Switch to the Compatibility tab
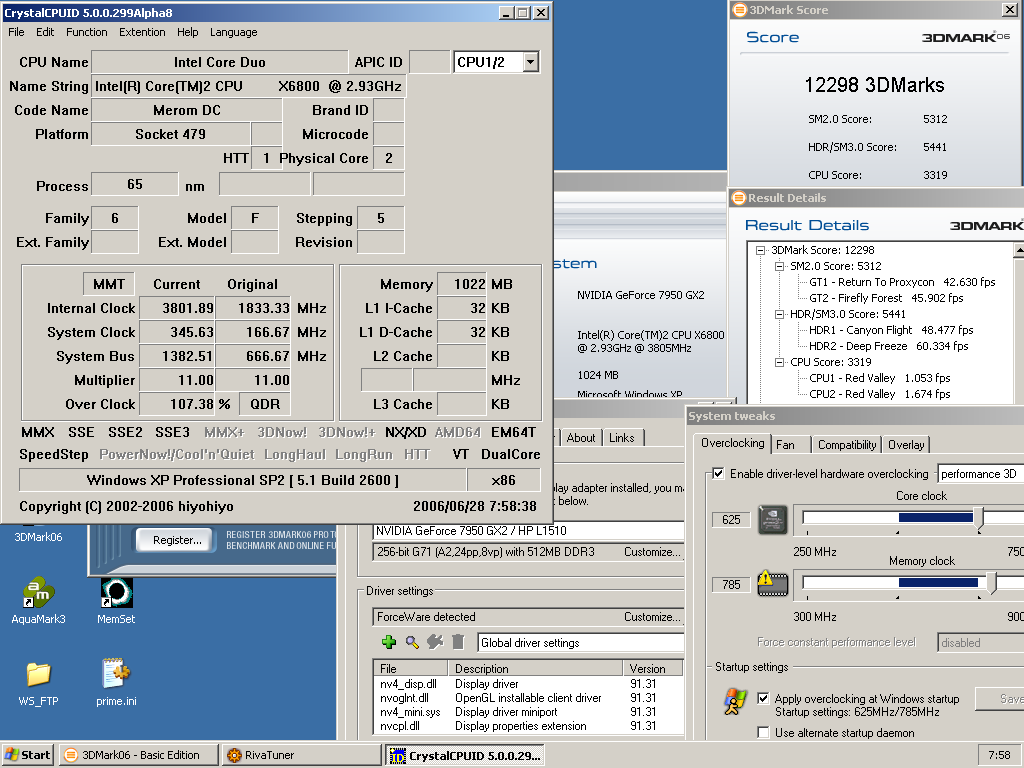 [847, 445]
